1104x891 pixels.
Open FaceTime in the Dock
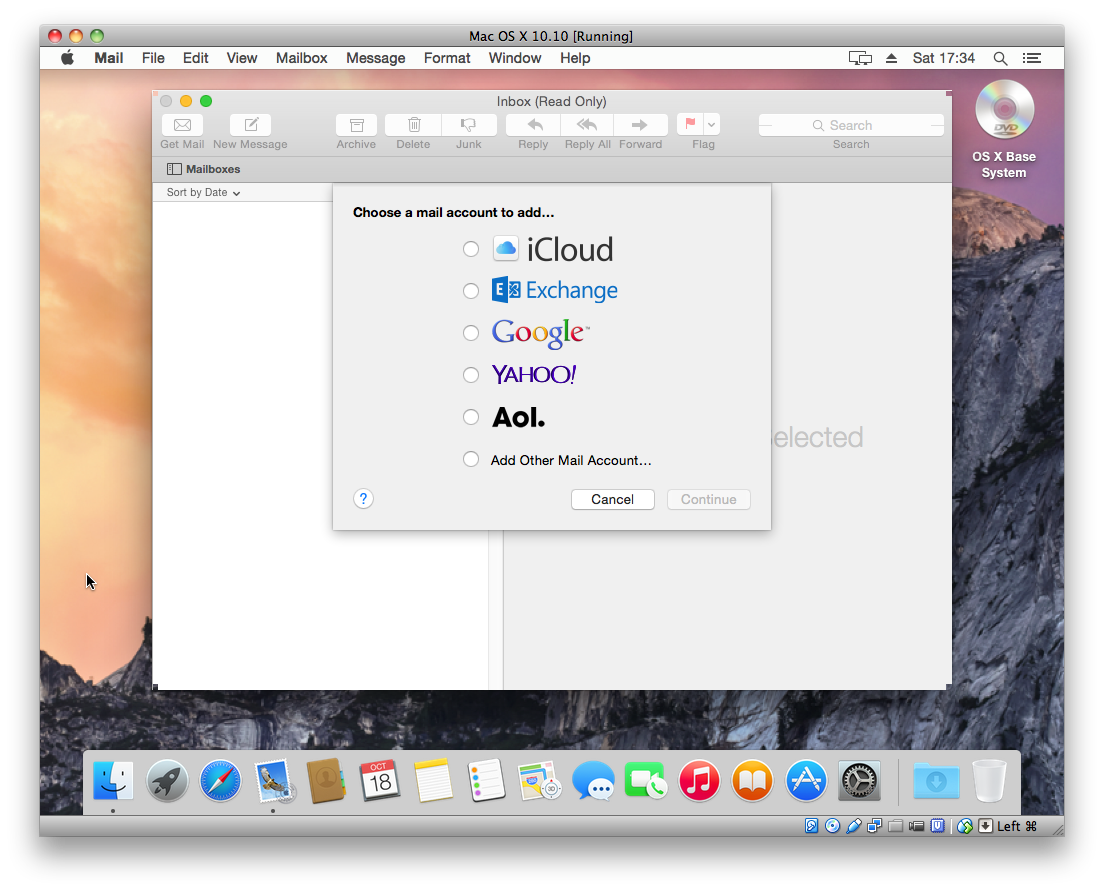point(646,780)
